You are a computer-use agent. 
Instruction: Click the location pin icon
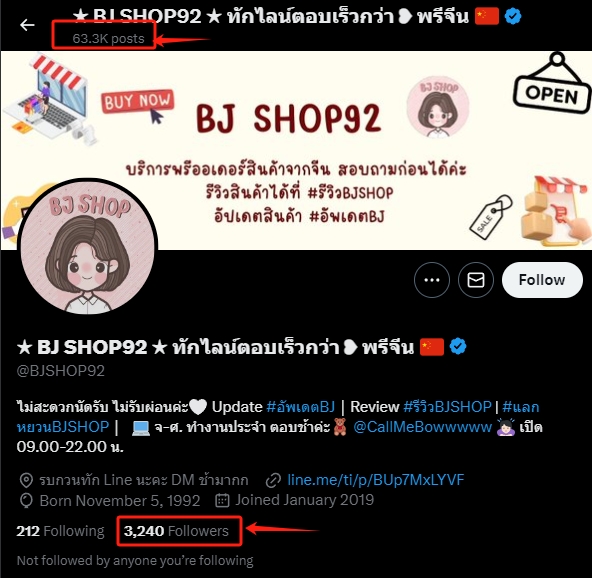click(x=26, y=480)
